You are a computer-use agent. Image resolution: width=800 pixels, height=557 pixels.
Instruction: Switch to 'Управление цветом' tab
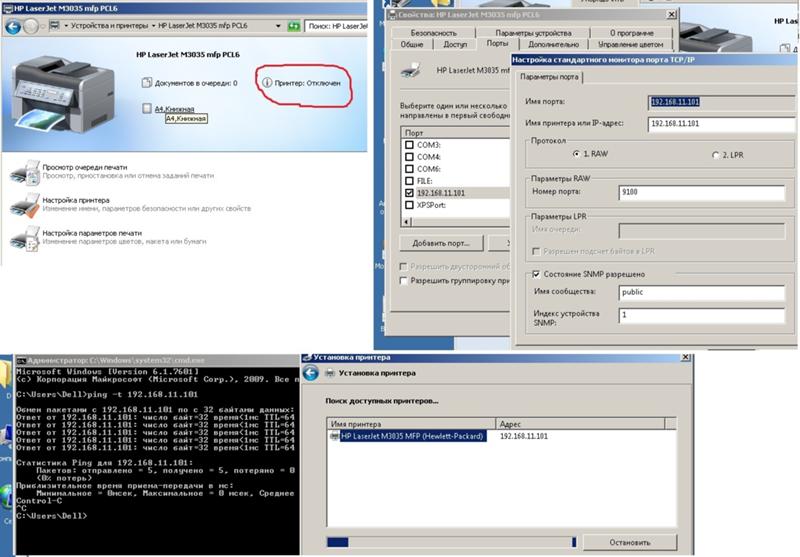click(631, 44)
